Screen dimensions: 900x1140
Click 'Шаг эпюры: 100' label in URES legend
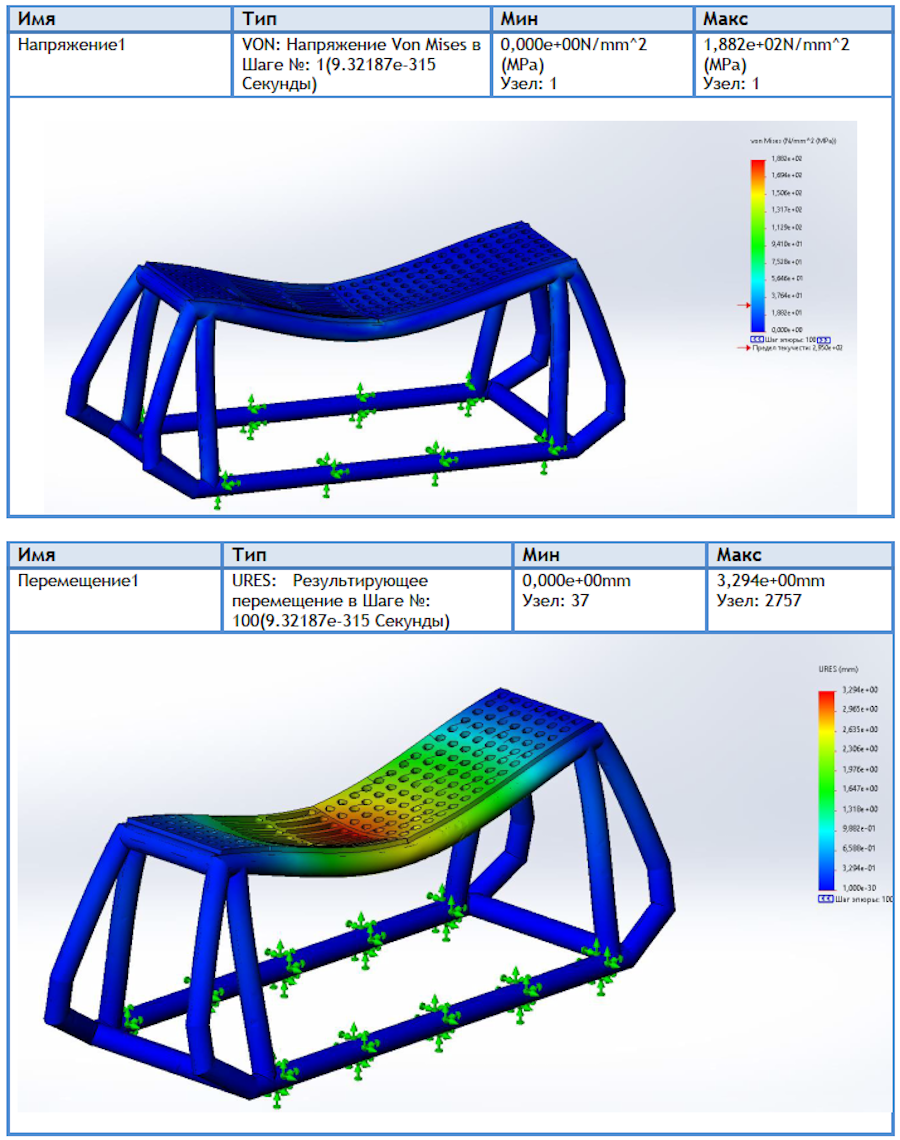pyautogui.click(x=864, y=899)
